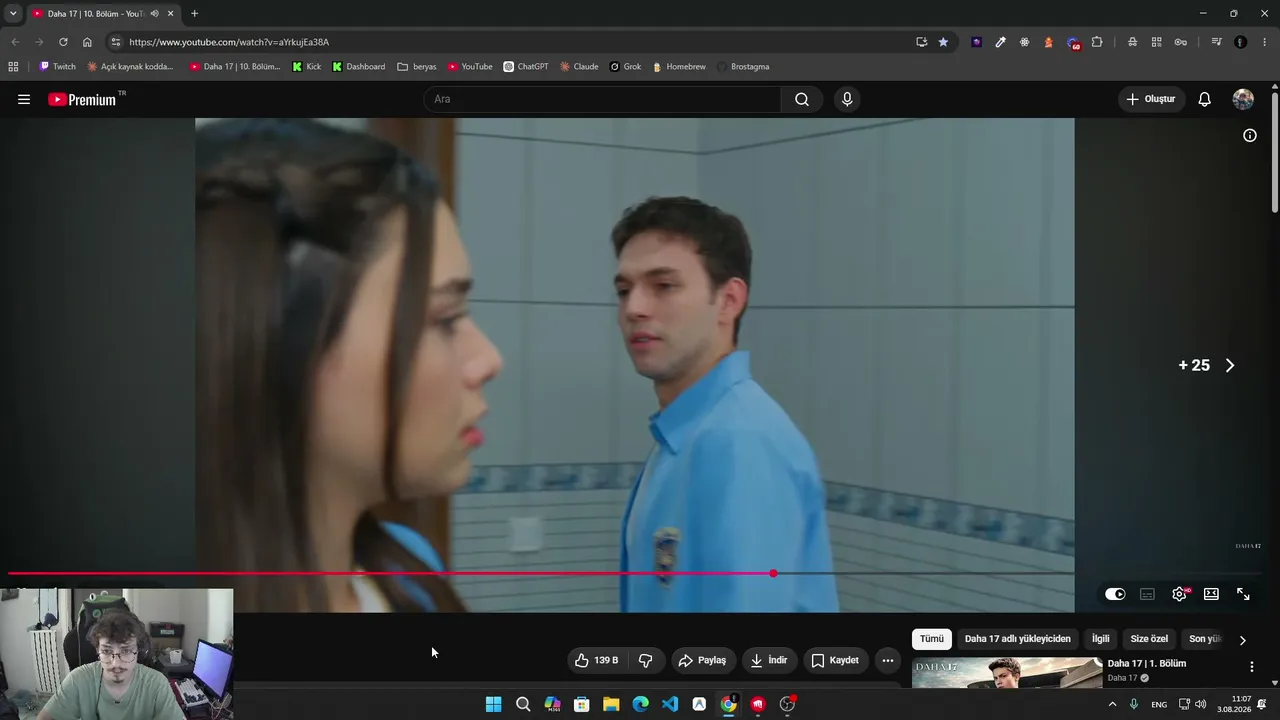Screen dimensions: 1280x720
Task: Start voice search with the microphone
Action: coord(847,99)
